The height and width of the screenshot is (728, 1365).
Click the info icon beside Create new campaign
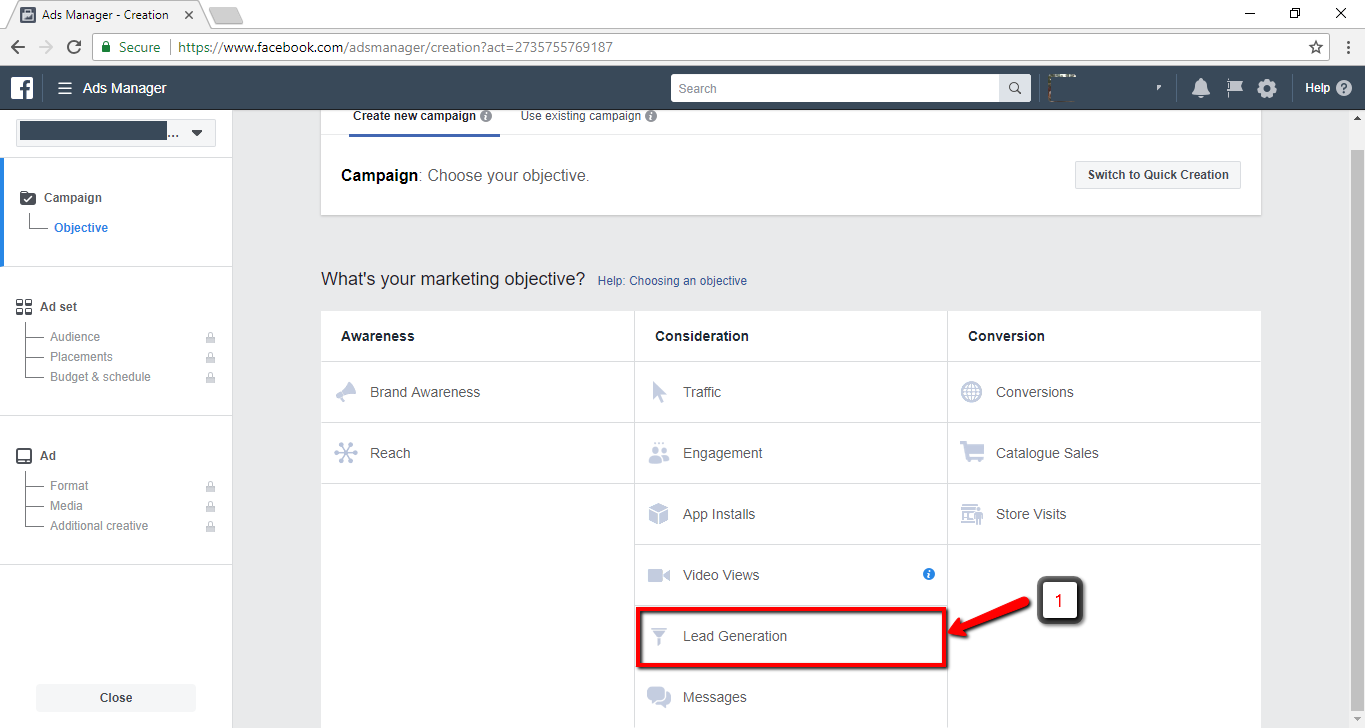coord(486,116)
